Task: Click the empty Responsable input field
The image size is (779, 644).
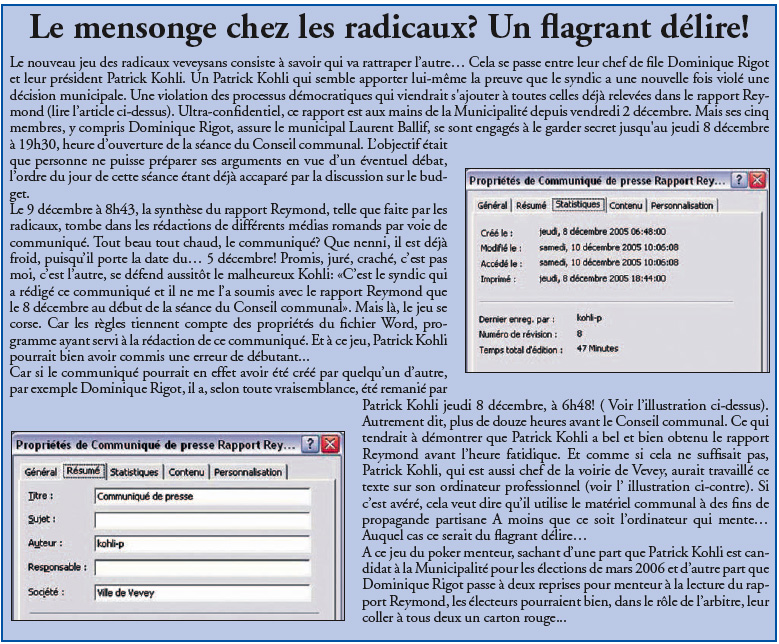Action: point(202,567)
